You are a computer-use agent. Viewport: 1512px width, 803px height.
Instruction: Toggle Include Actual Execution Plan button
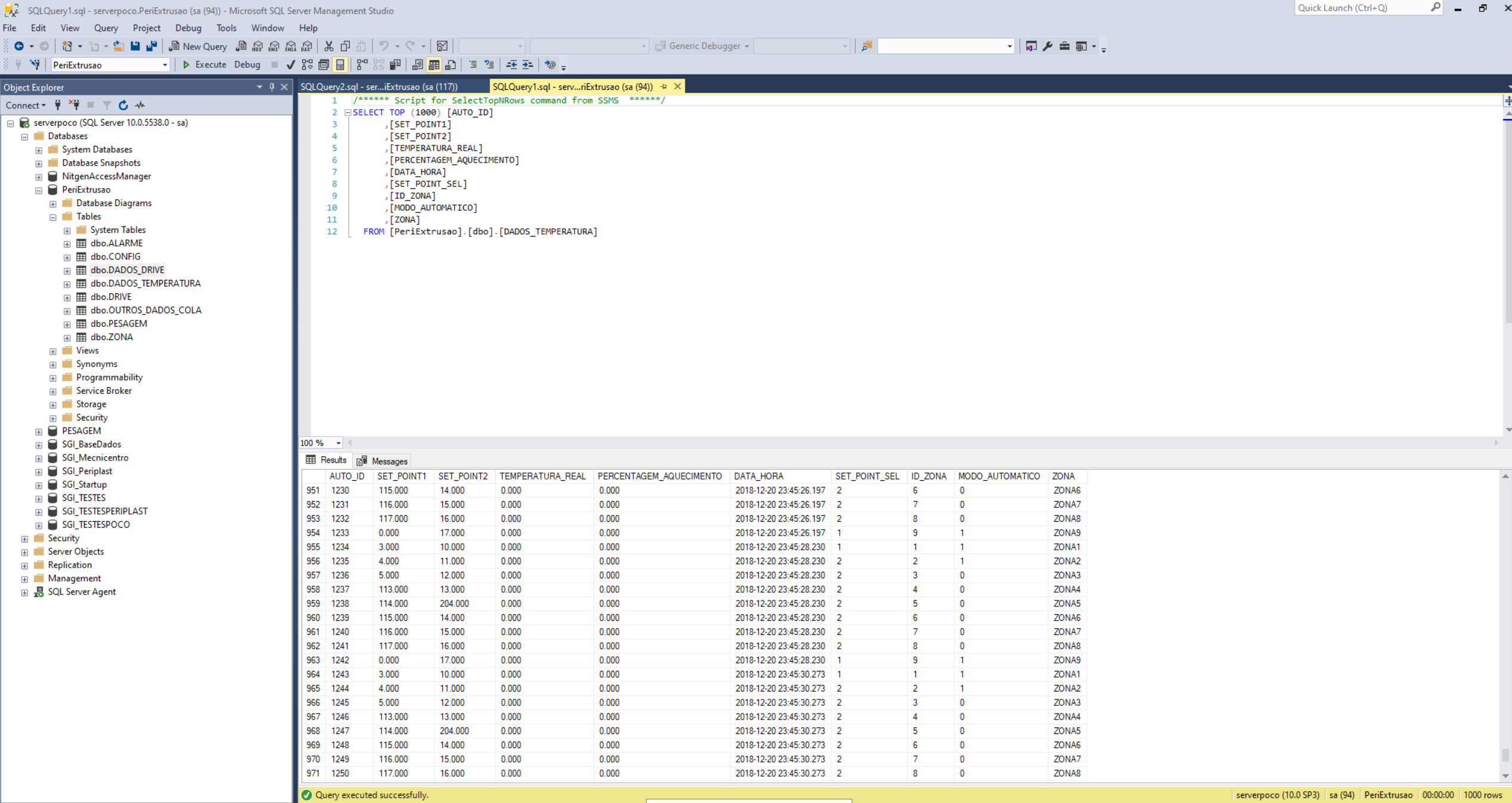click(362, 64)
